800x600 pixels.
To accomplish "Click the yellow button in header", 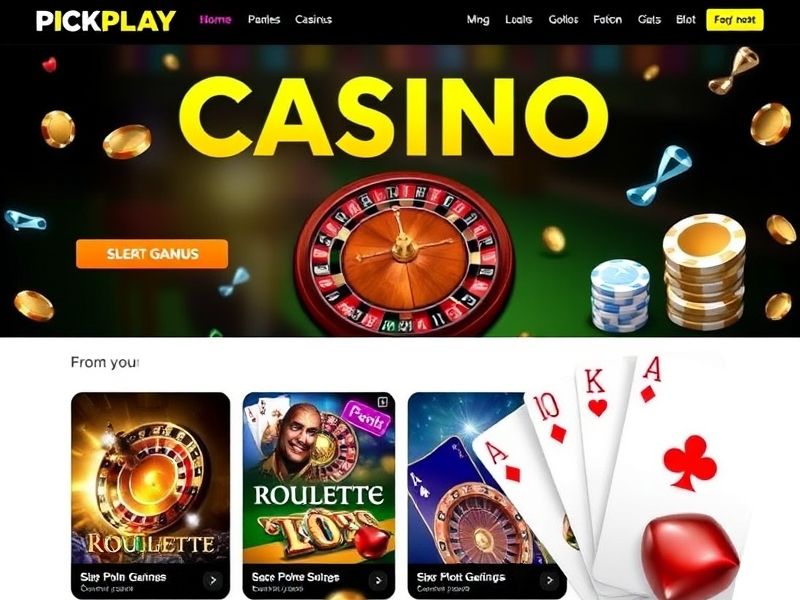I will coord(735,20).
